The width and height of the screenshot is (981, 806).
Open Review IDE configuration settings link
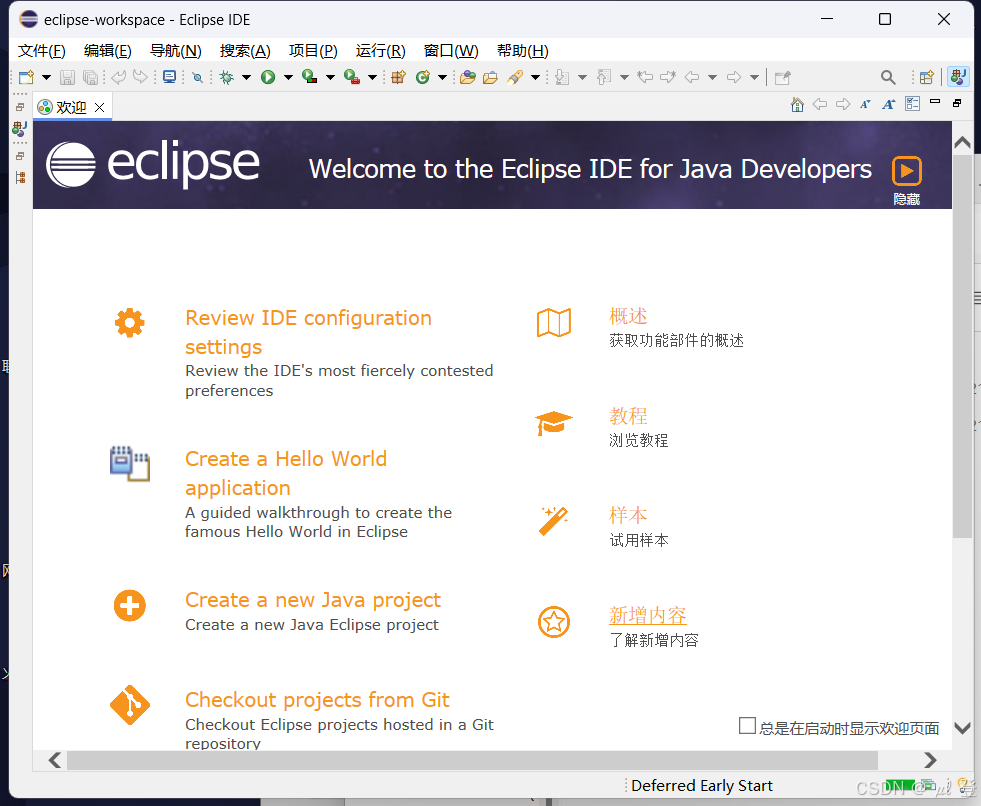[308, 332]
